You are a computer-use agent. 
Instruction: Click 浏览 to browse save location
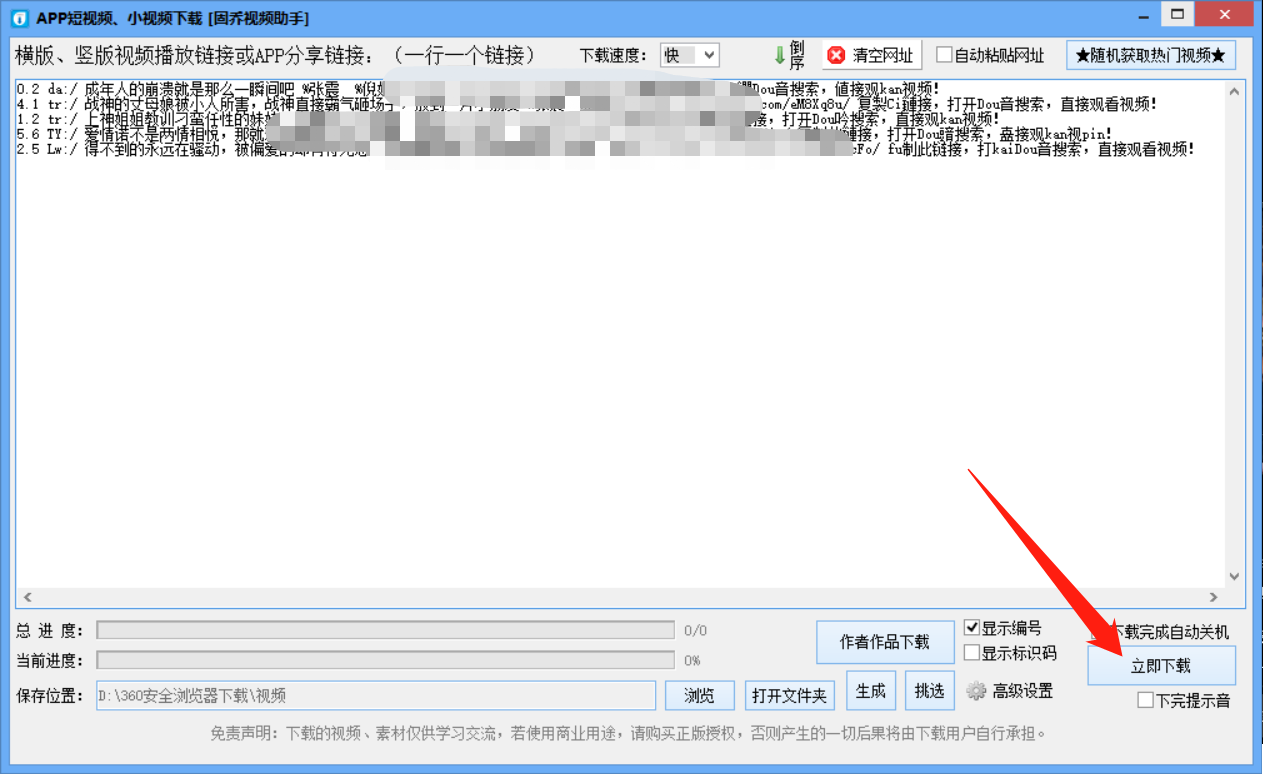[x=699, y=695]
